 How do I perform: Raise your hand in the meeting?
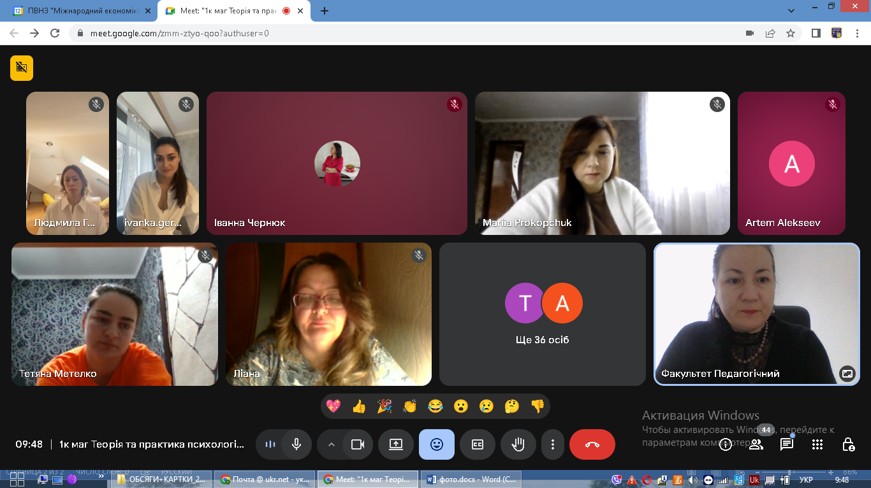[518, 444]
